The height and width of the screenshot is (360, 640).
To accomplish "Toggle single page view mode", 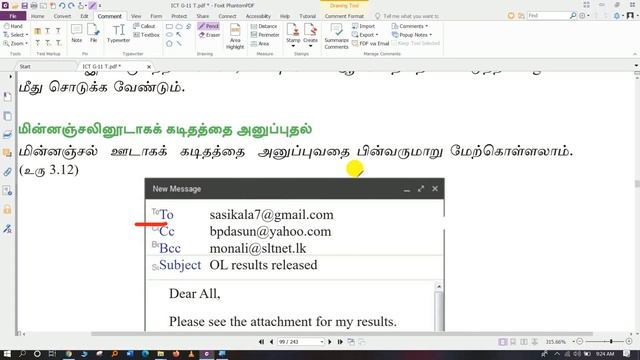I will tap(503, 342).
